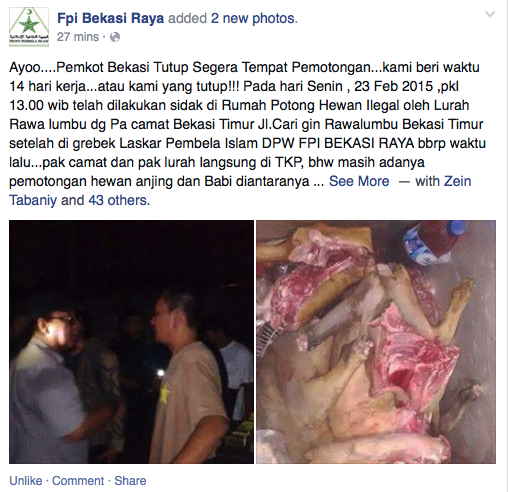Image resolution: width=508 pixels, height=492 pixels.
Task: Click the water bottle in meat photo
Action: click(x=433, y=242)
